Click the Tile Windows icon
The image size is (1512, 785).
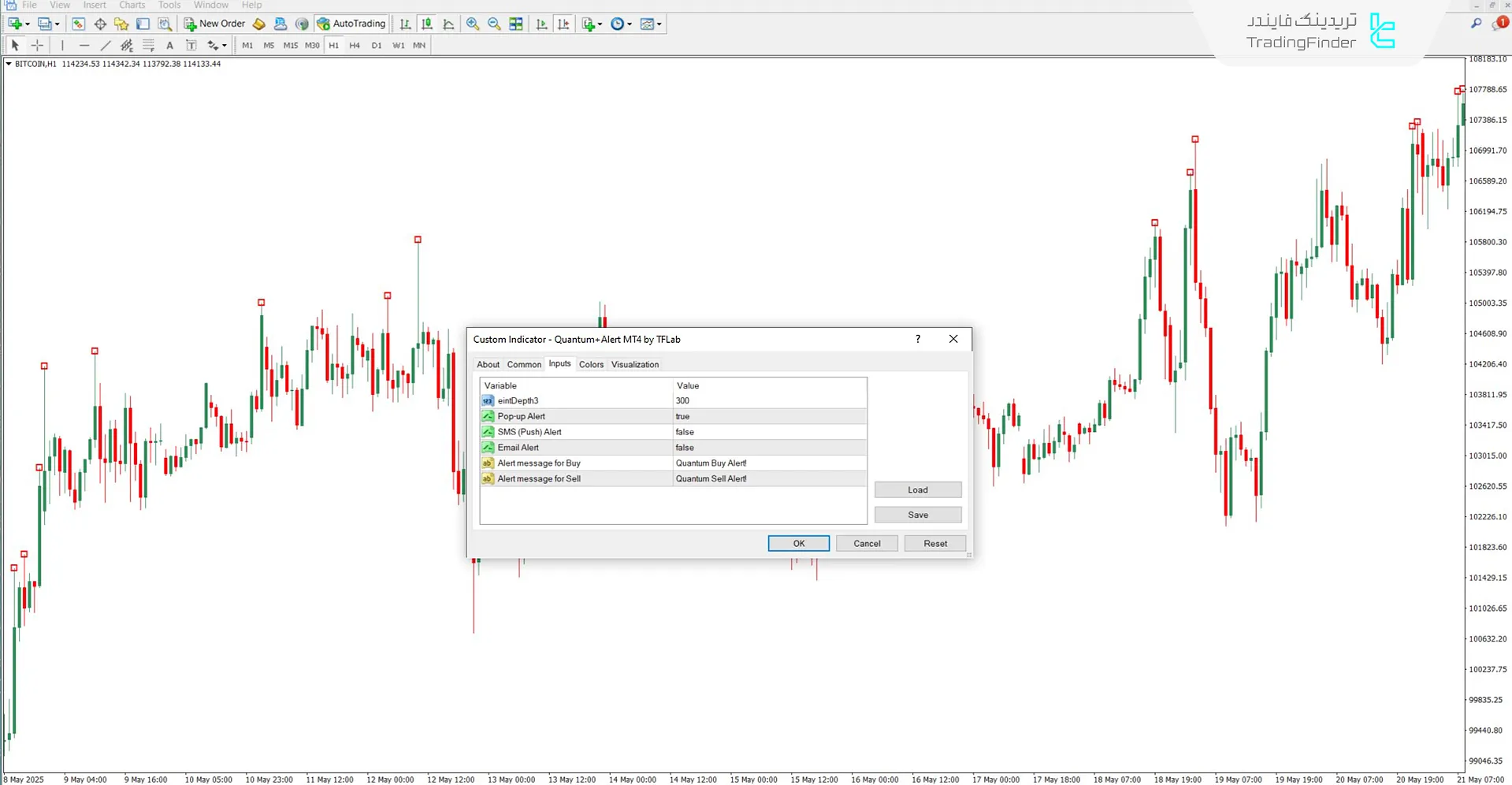point(516,24)
